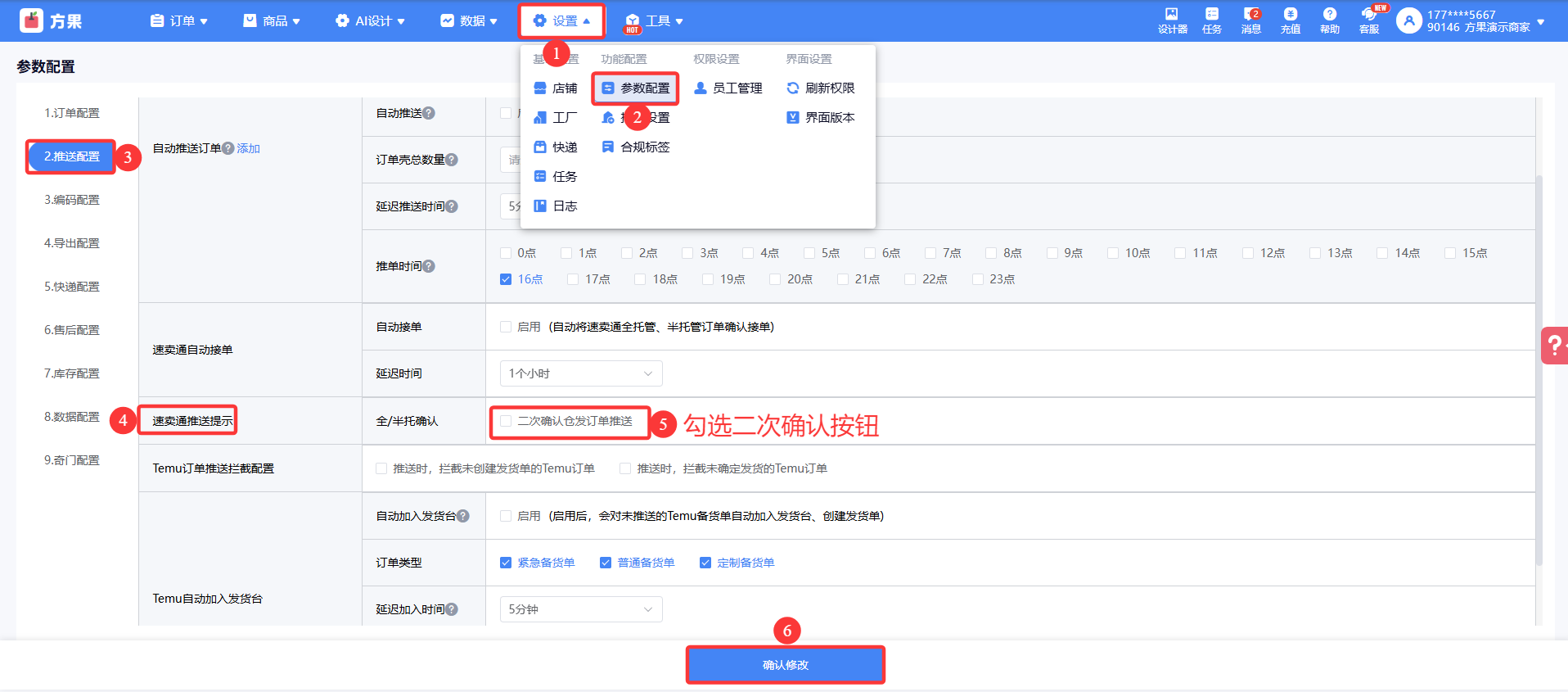Open the 5分钟 delay join dropdown
1568x692 pixels.
tap(580, 609)
